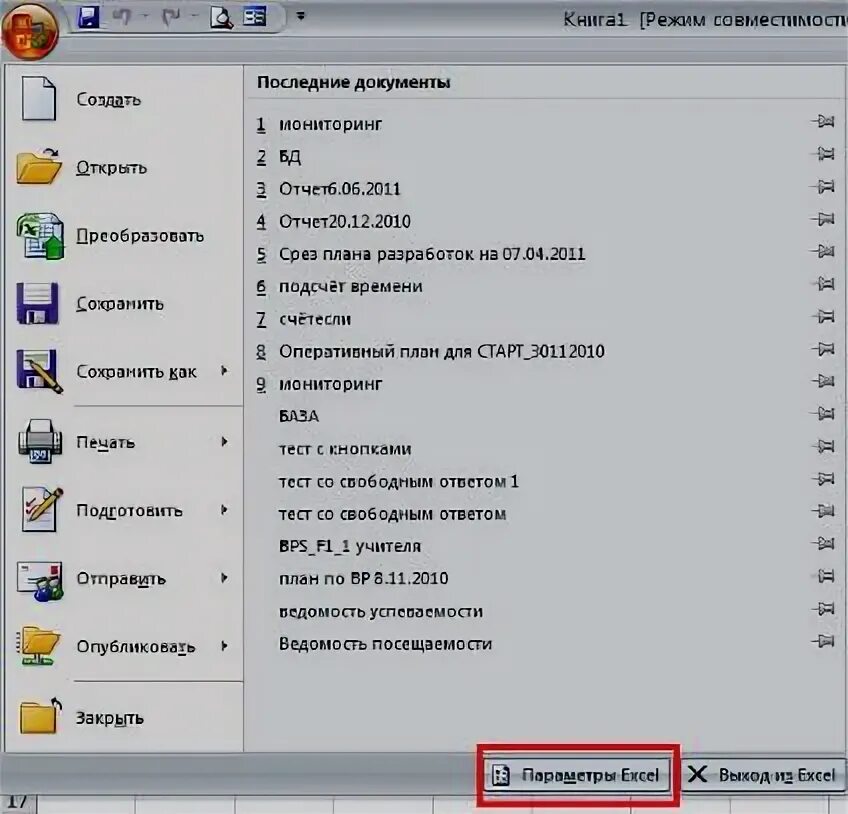Pin the first мониторинг document
The height and width of the screenshot is (814, 848).
coord(824,122)
